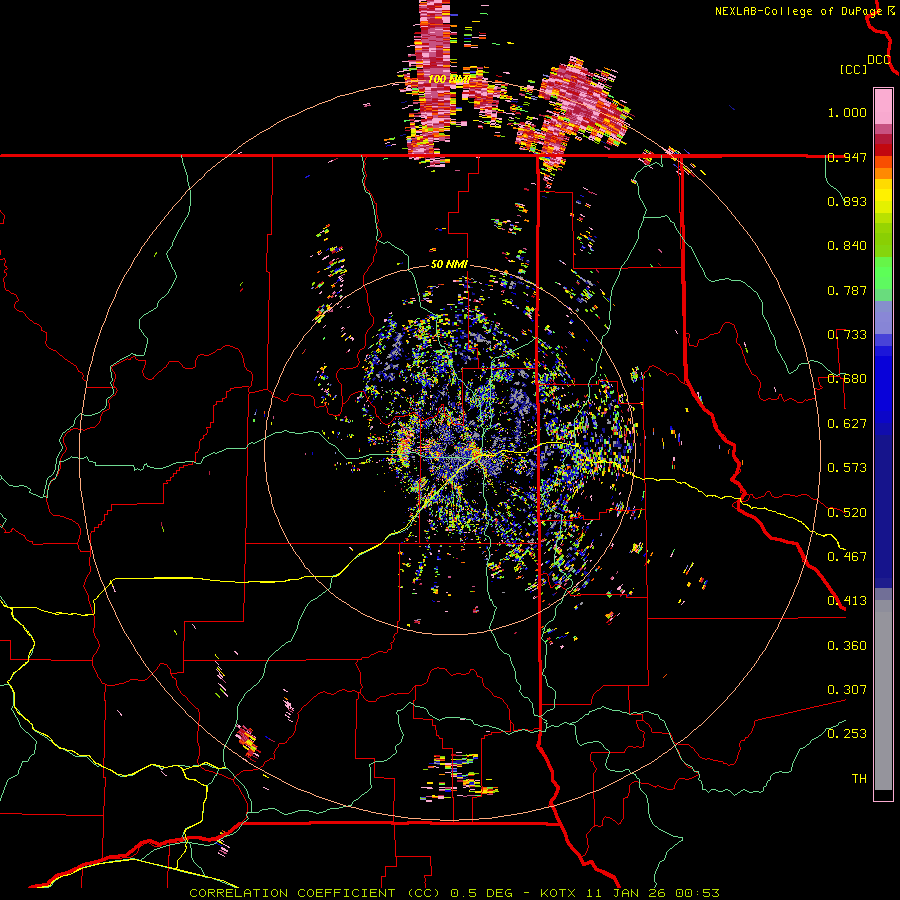900x900 pixels.
Task: Pick the large gray color bar segment
Action: (883, 695)
